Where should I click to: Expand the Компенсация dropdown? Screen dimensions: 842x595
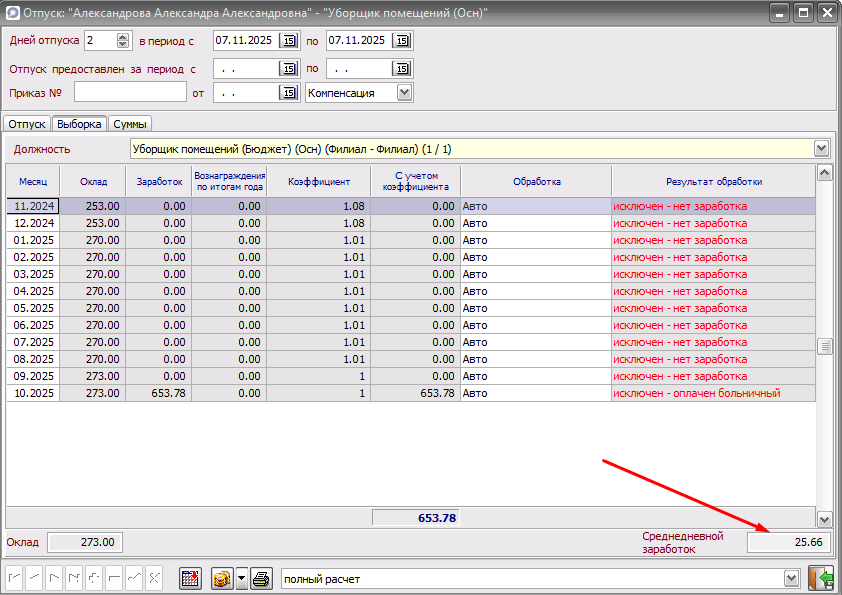tap(404, 93)
